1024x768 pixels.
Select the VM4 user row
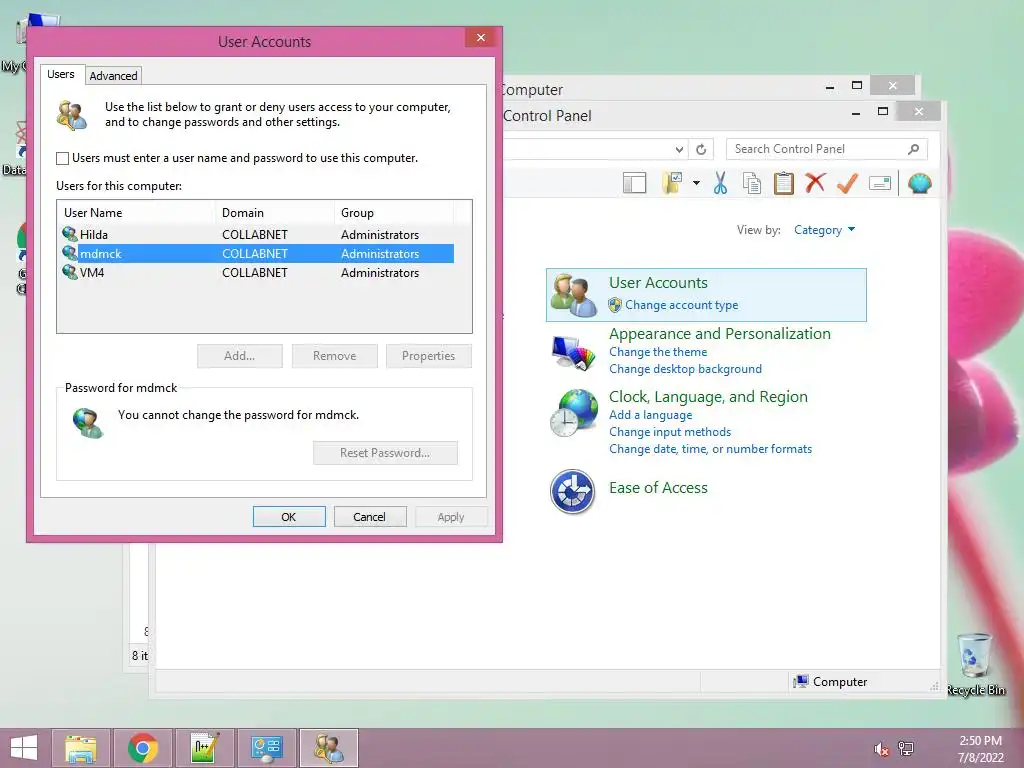[257, 272]
